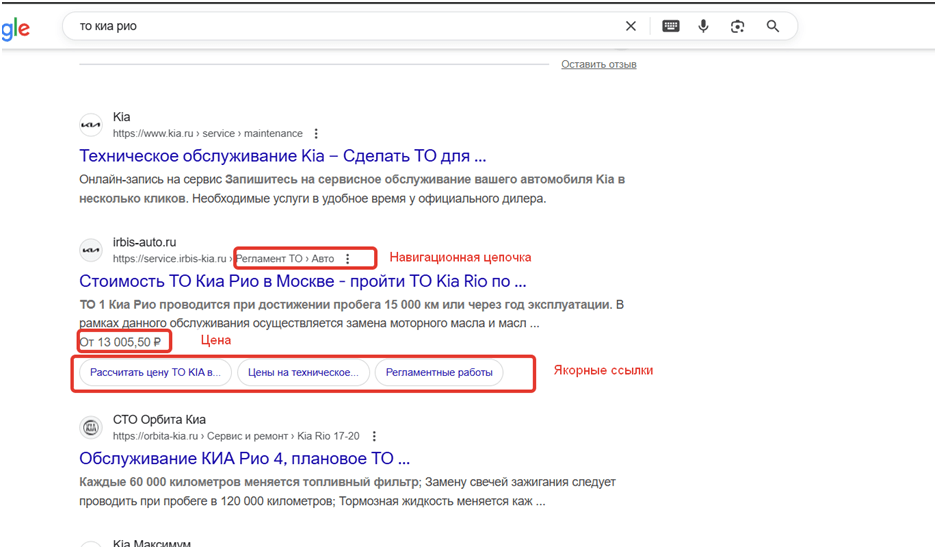Click site name 'Kia' above first result
Screen dimensions: 937x549
pyautogui.click(x=121, y=117)
